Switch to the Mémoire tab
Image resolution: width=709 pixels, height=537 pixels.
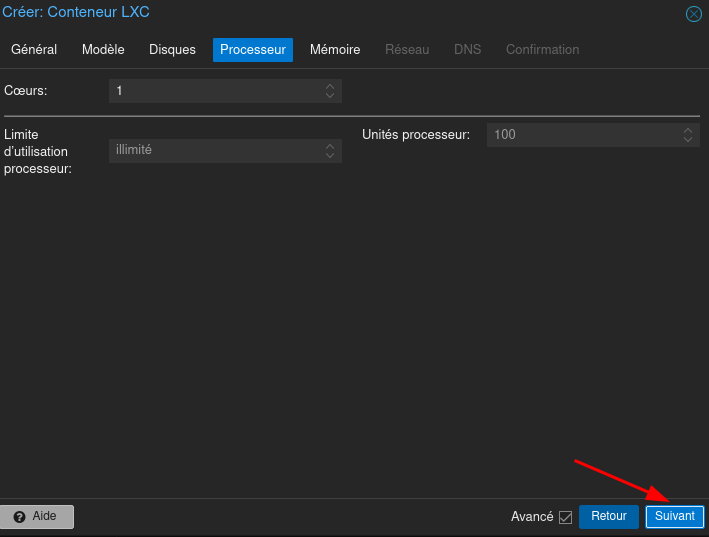[x=334, y=50]
